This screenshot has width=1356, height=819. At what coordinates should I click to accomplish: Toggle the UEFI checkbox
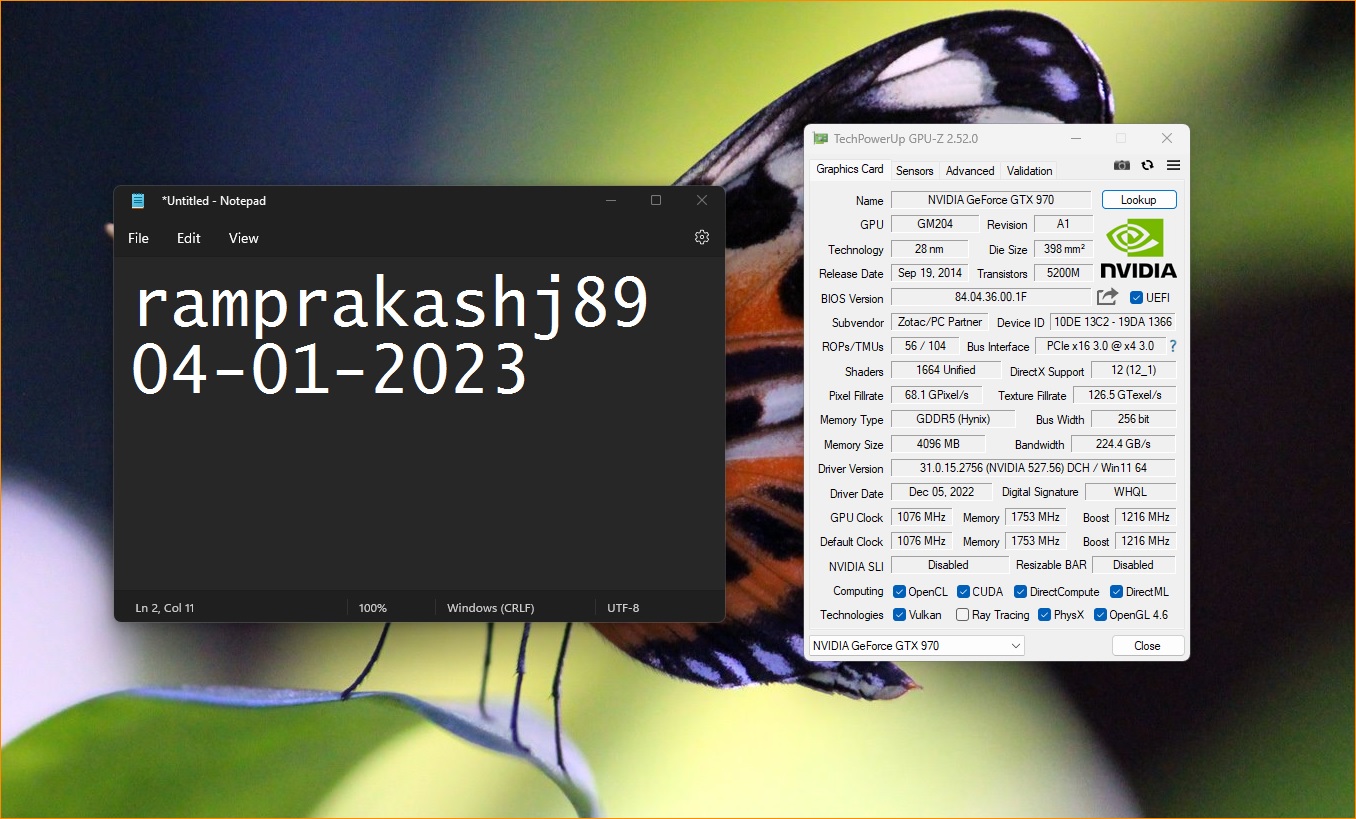1136,298
